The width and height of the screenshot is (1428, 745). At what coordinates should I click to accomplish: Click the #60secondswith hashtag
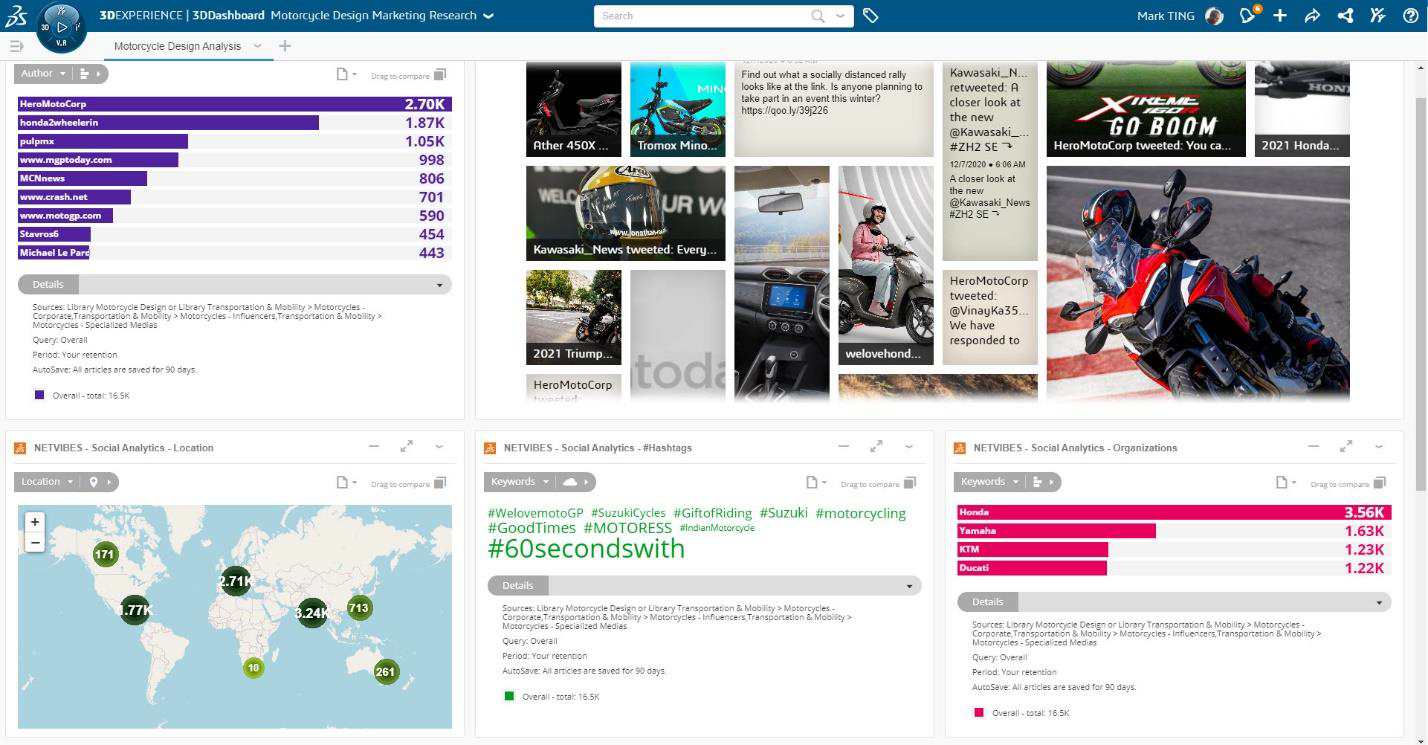[586, 548]
